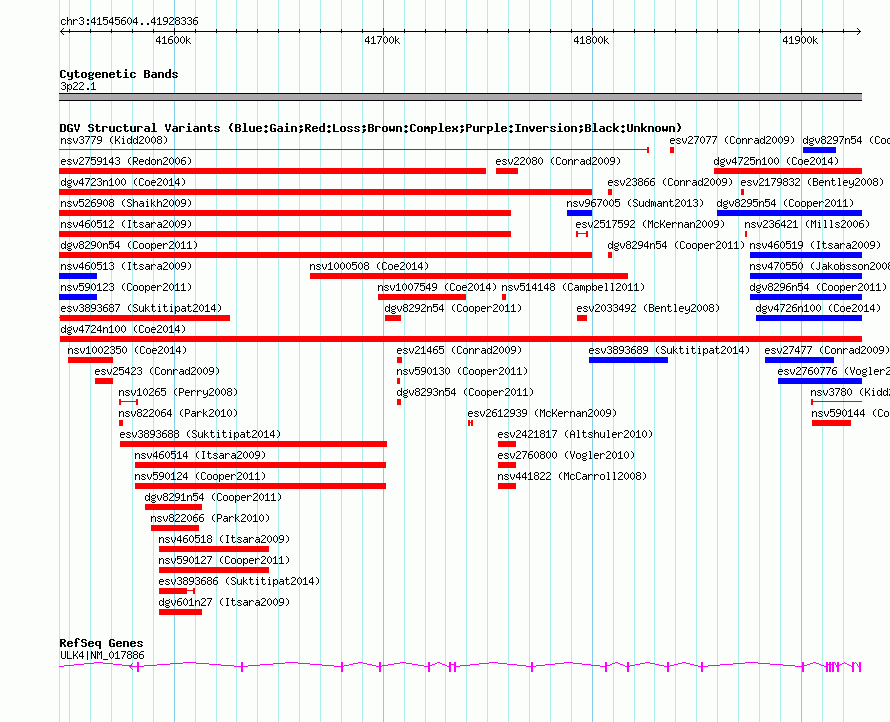Click nsv460519 (Itsara2009) label

click(x=815, y=245)
